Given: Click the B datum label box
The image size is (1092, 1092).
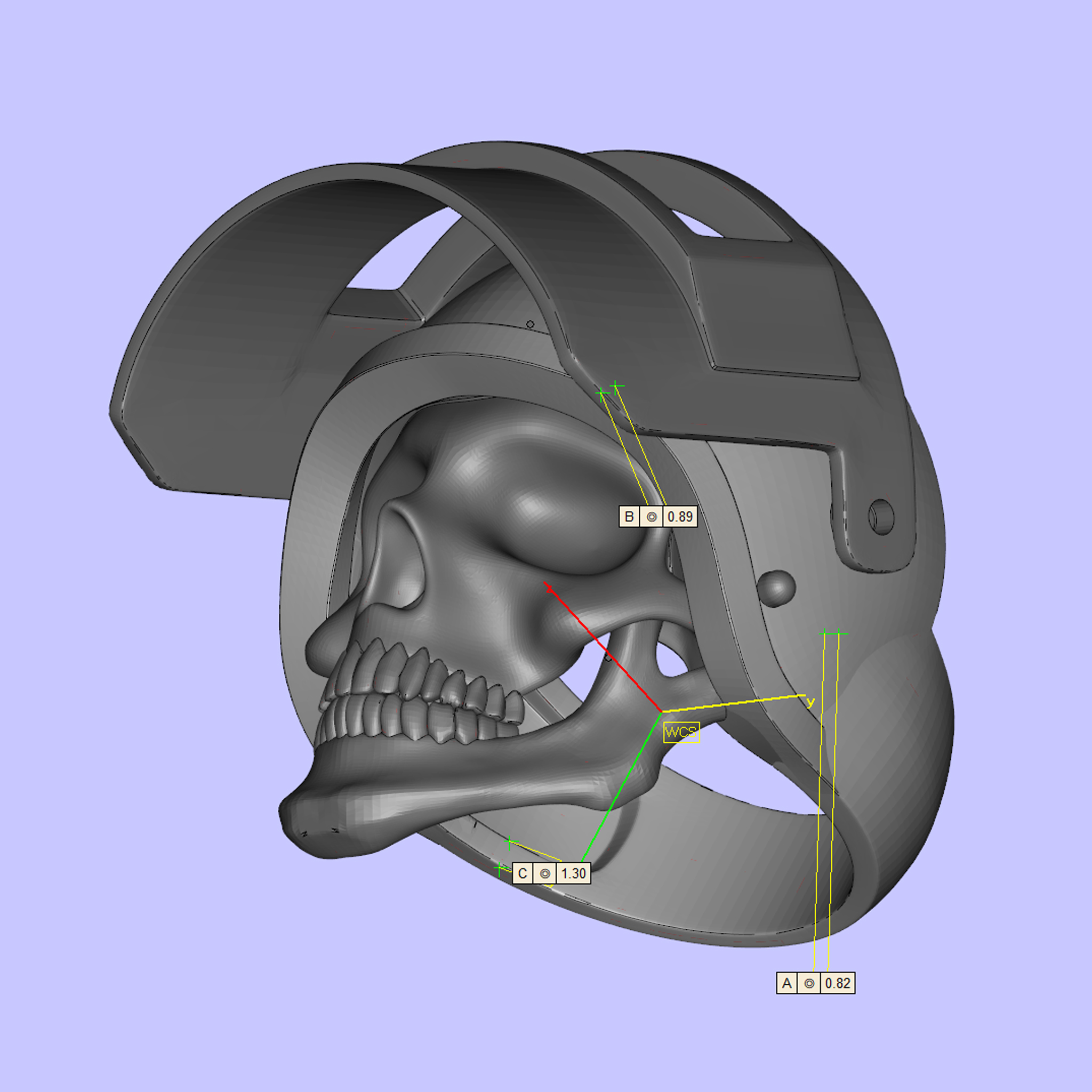Looking at the screenshot, I should pyautogui.click(x=629, y=517).
